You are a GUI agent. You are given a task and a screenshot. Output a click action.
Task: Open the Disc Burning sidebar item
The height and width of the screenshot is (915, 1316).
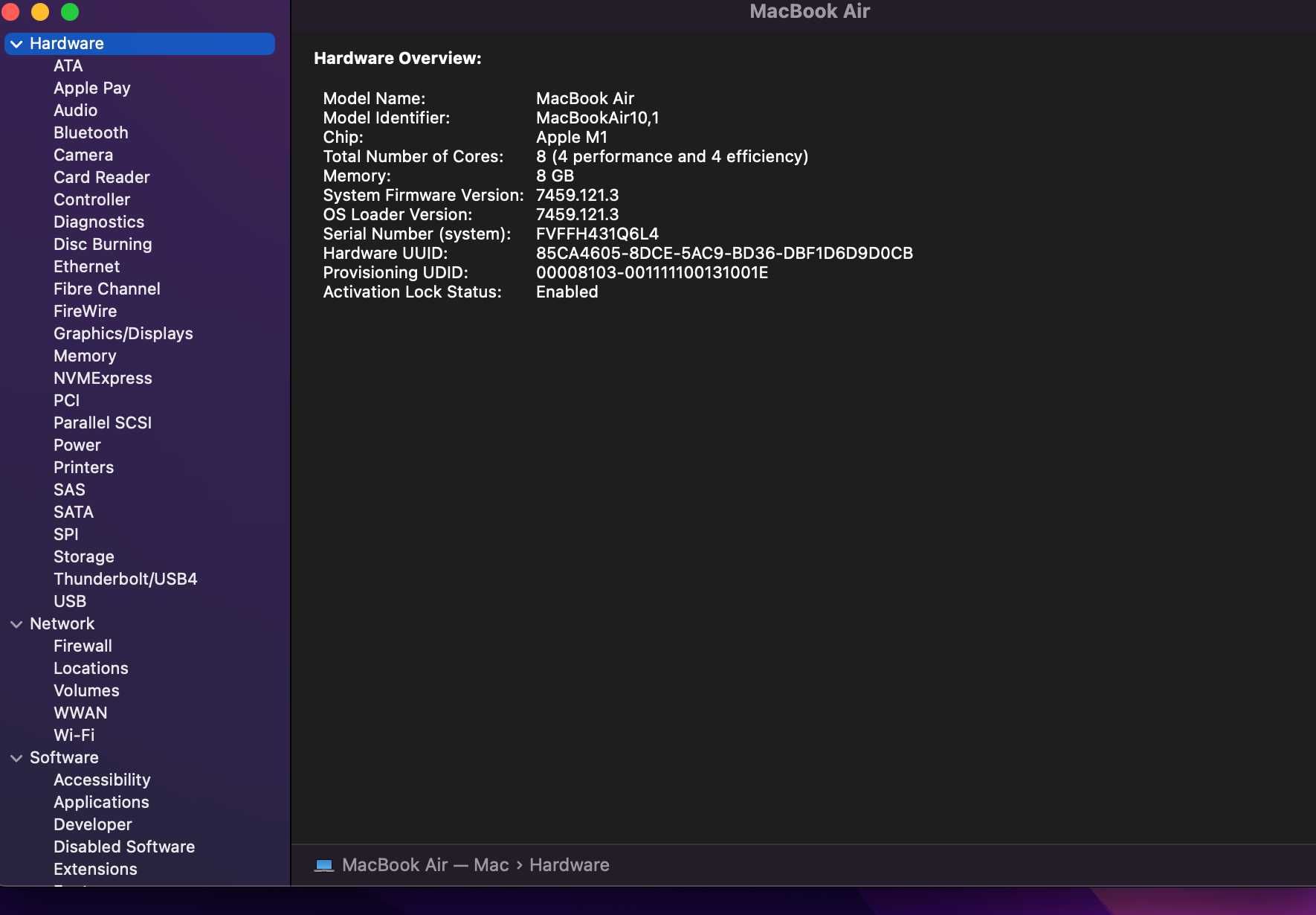point(103,245)
